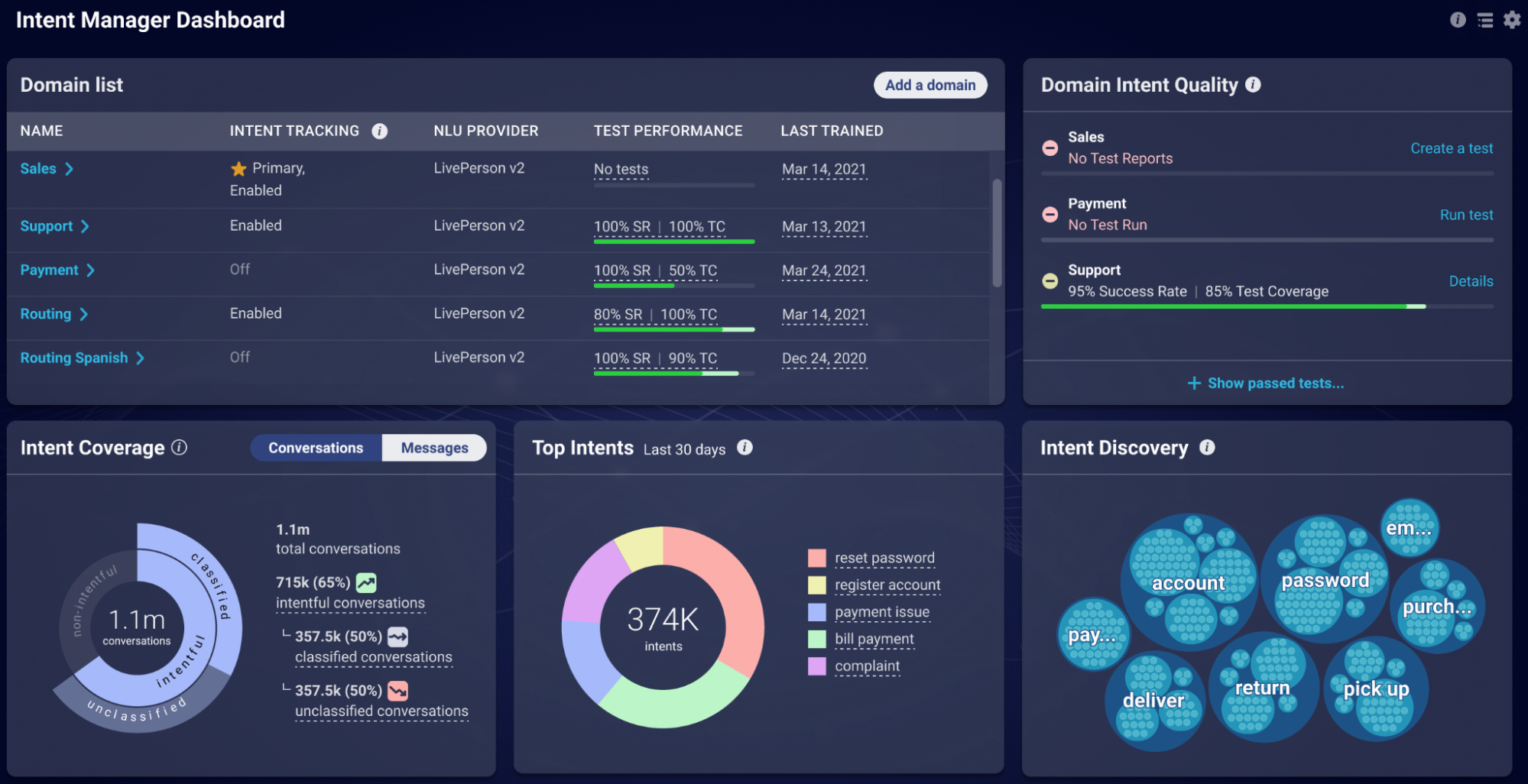
Task: Click the Top Intents info icon
Action: (745, 448)
